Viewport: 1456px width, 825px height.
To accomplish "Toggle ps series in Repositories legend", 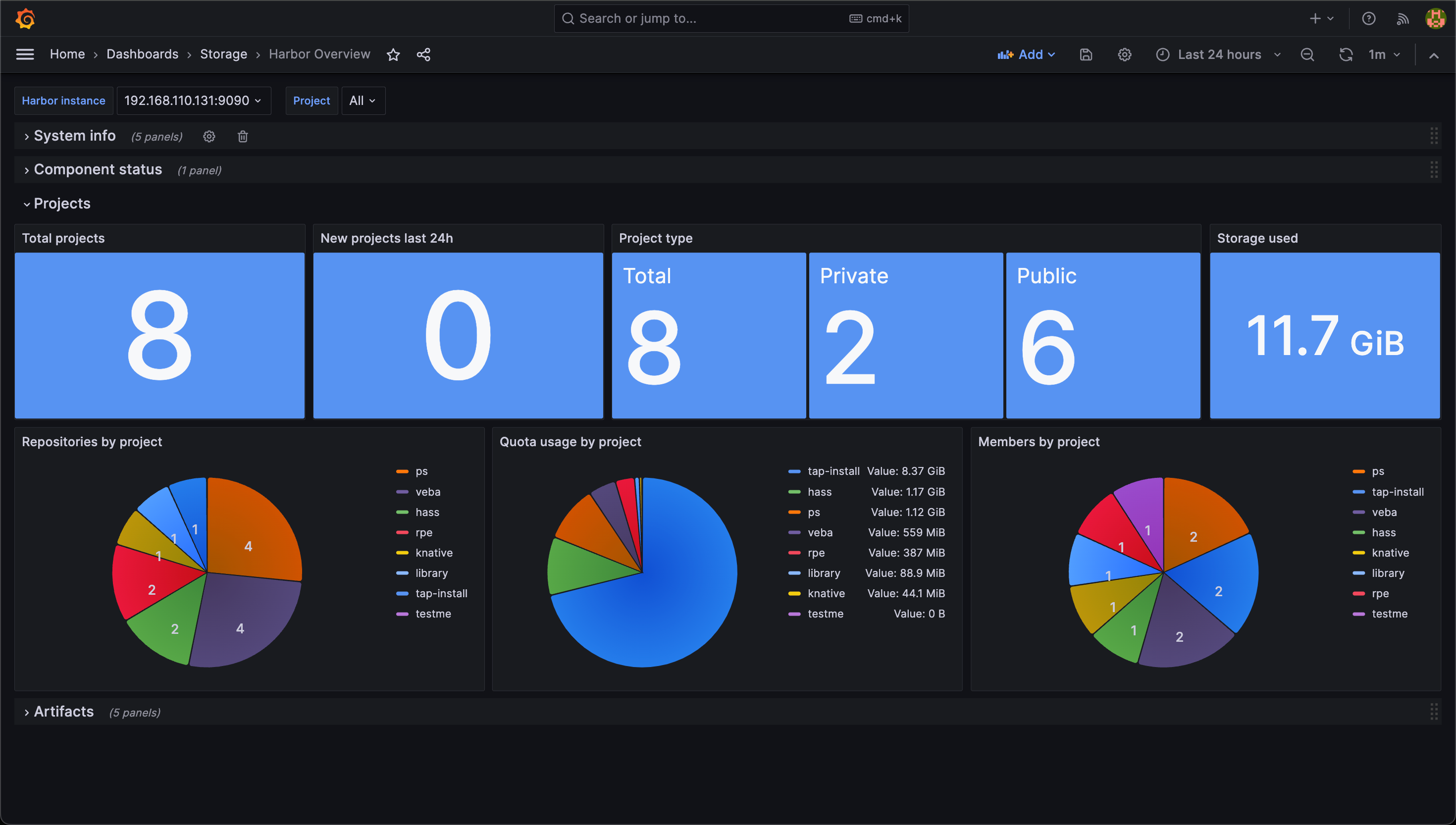I will click(x=421, y=471).
